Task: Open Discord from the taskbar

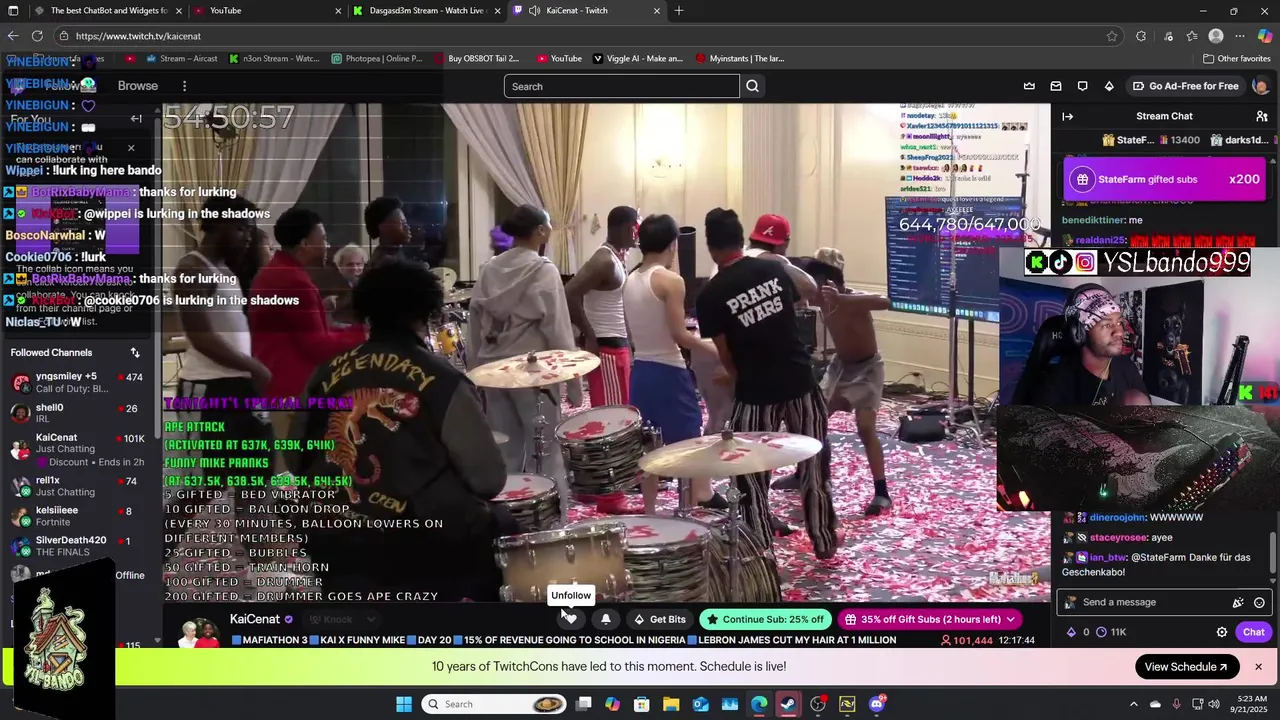Action: 877,704
